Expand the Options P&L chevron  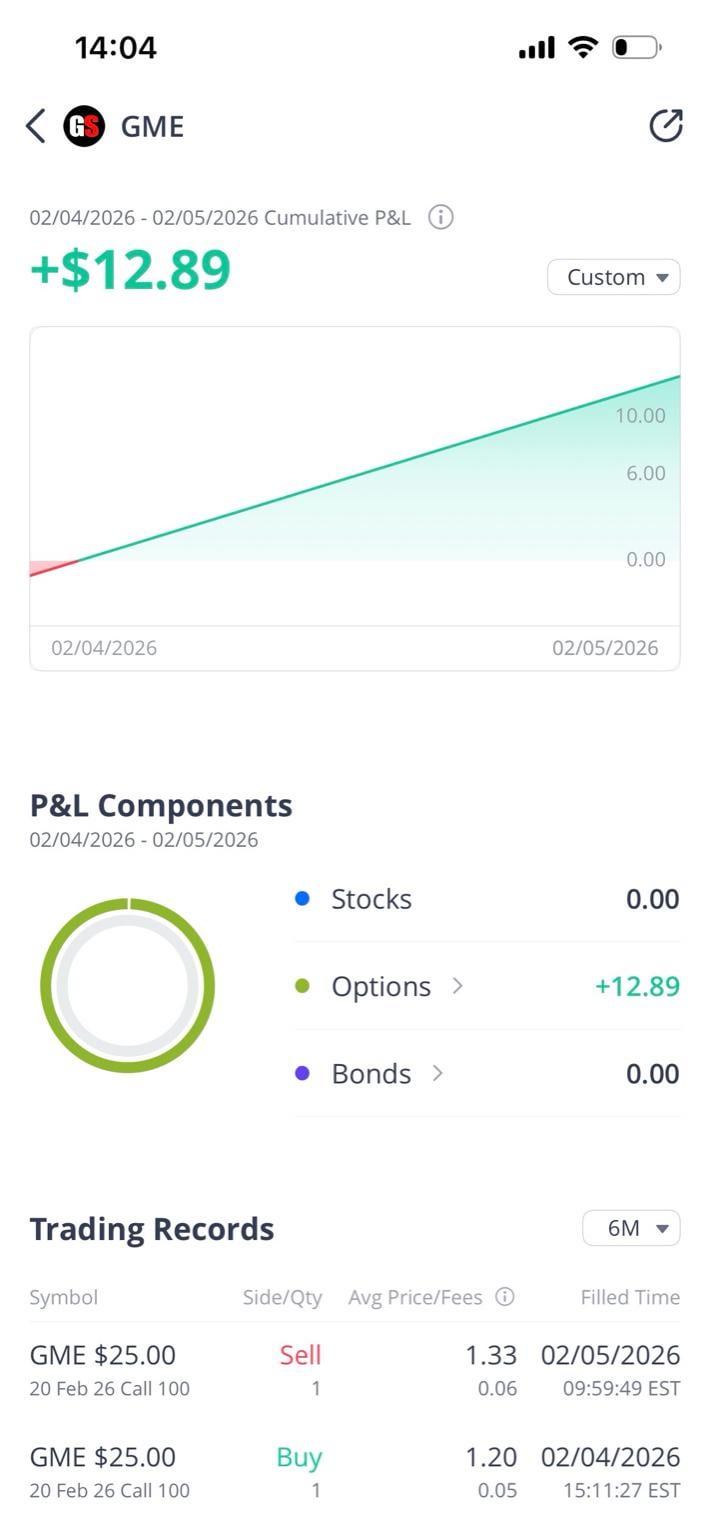(457, 986)
